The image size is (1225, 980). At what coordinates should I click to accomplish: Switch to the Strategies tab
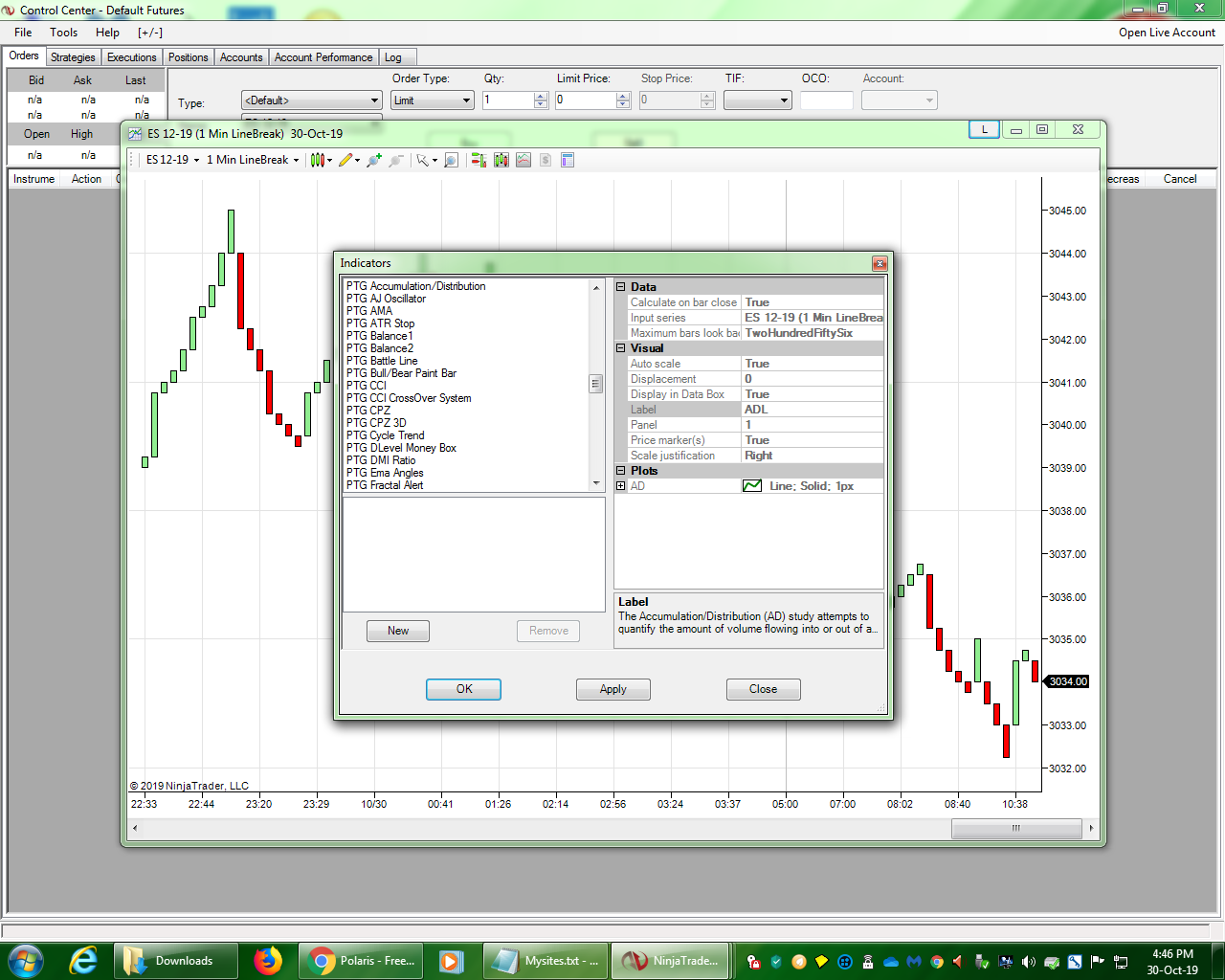click(x=73, y=57)
